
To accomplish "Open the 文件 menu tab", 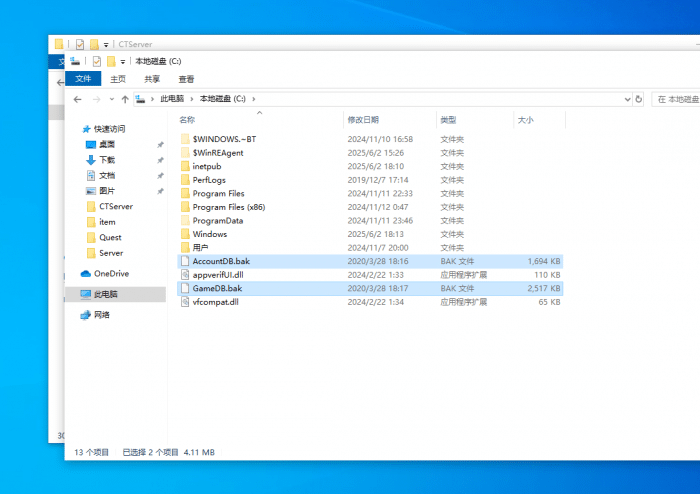I will [x=83, y=79].
